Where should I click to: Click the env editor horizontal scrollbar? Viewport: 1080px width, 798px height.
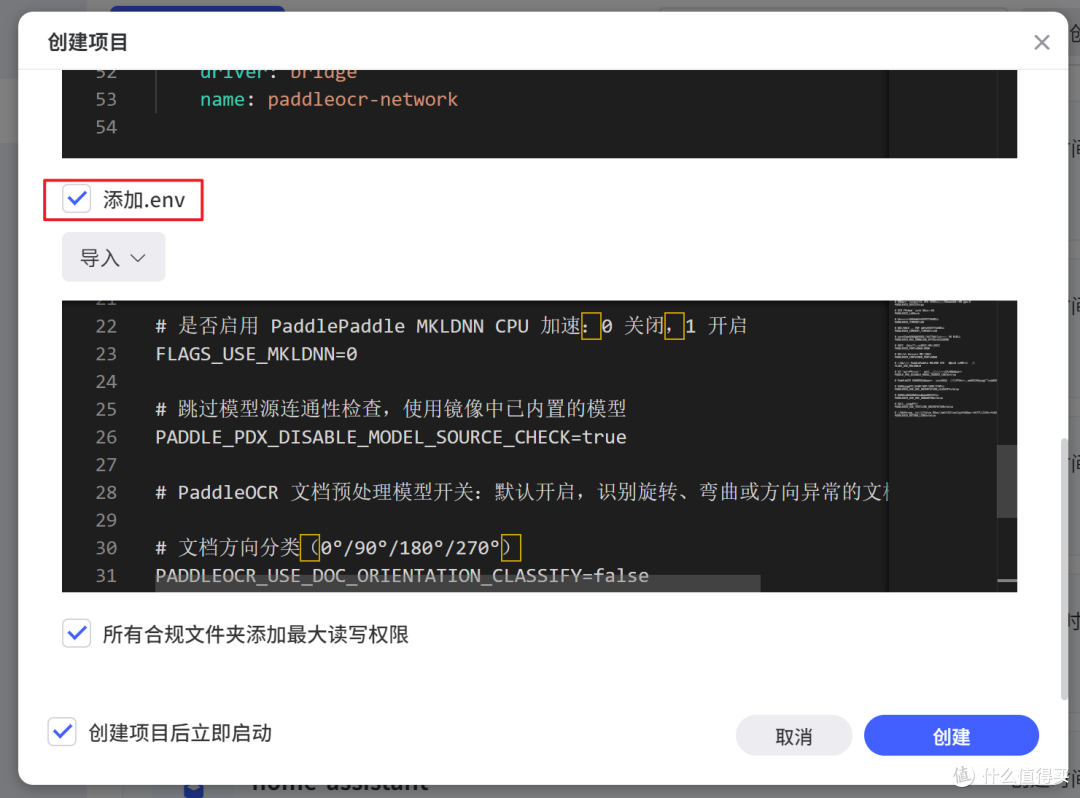coord(458,583)
